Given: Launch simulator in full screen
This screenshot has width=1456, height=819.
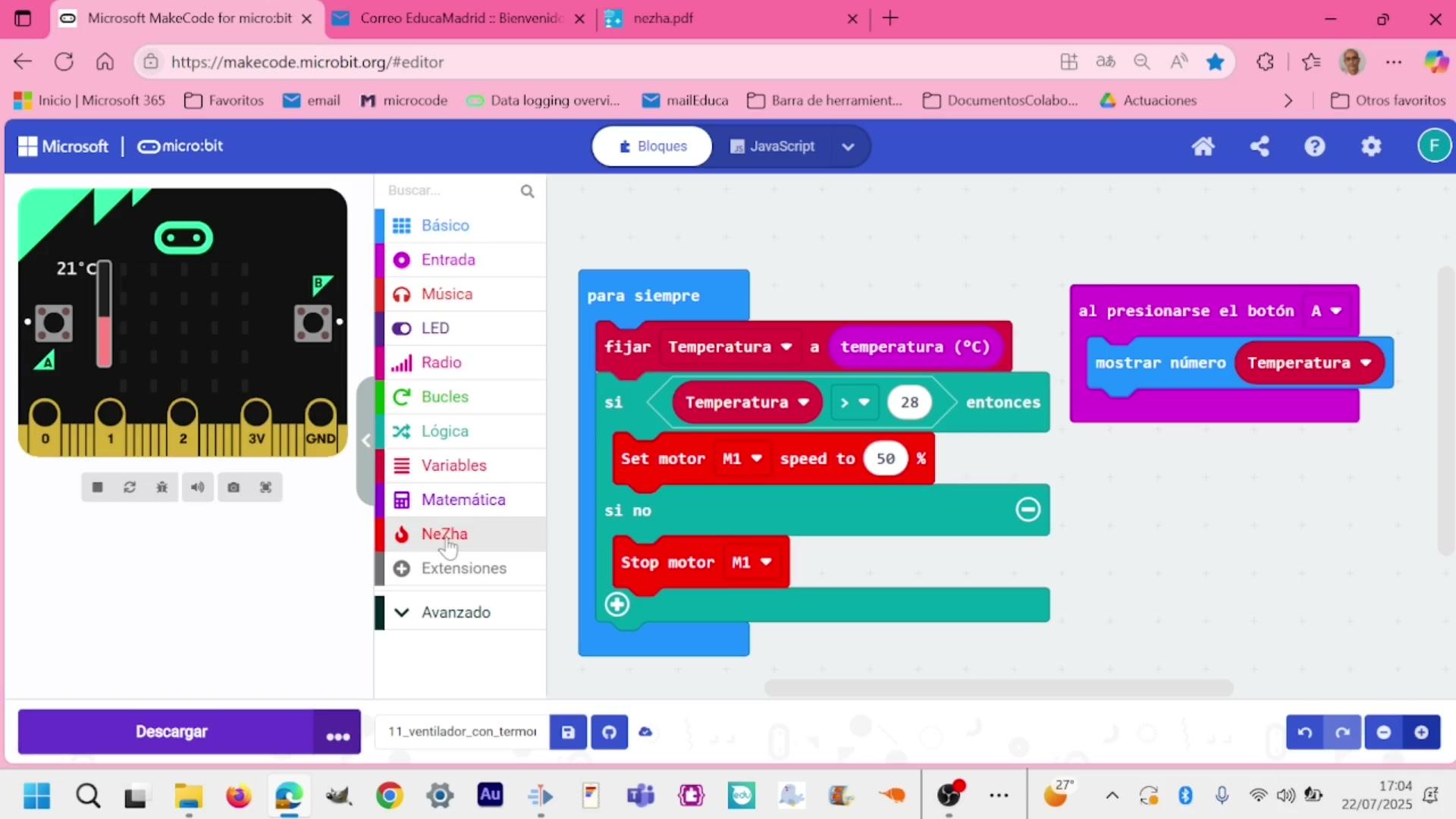Looking at the screenshot, I should (265, 488).
